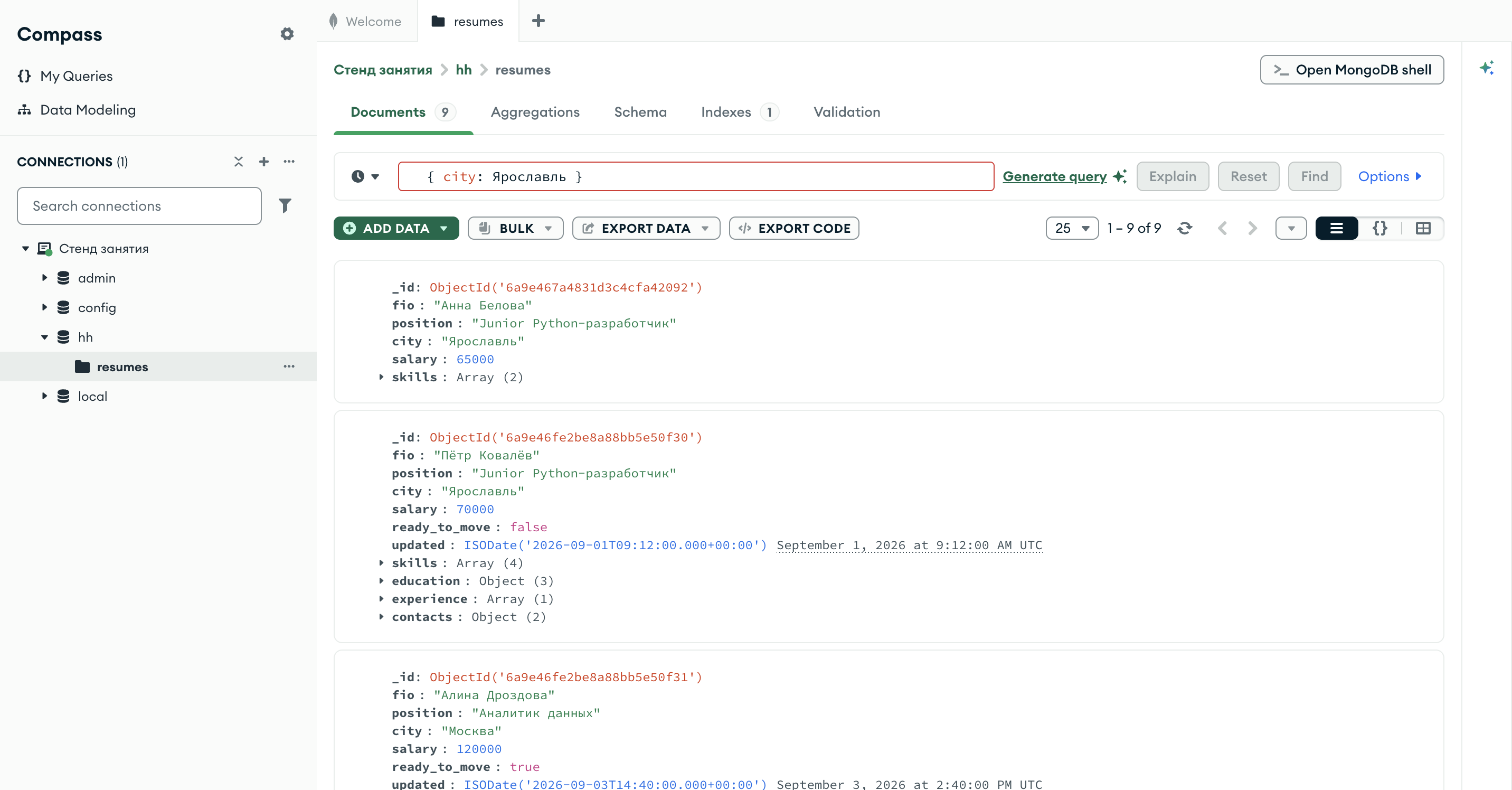Switch to Indexes tab
This screenshot has height=790, width=1512.
[740, 111]
